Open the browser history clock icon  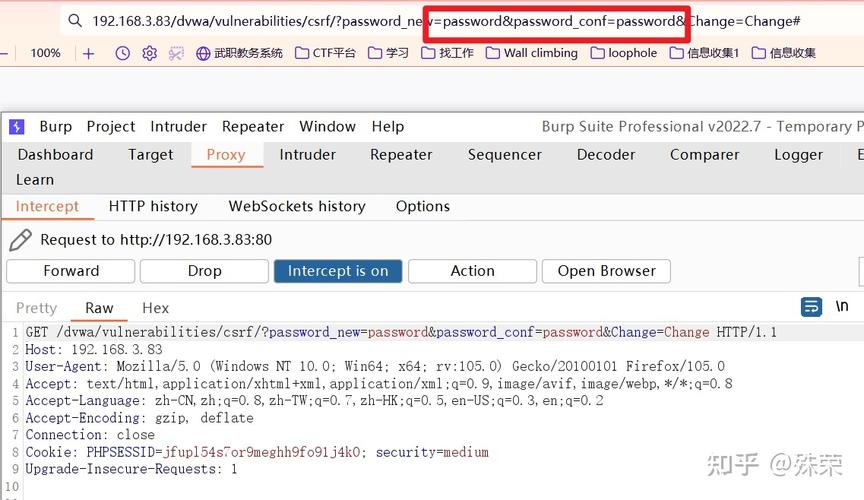pyautogui.click(x=122, y=53)
